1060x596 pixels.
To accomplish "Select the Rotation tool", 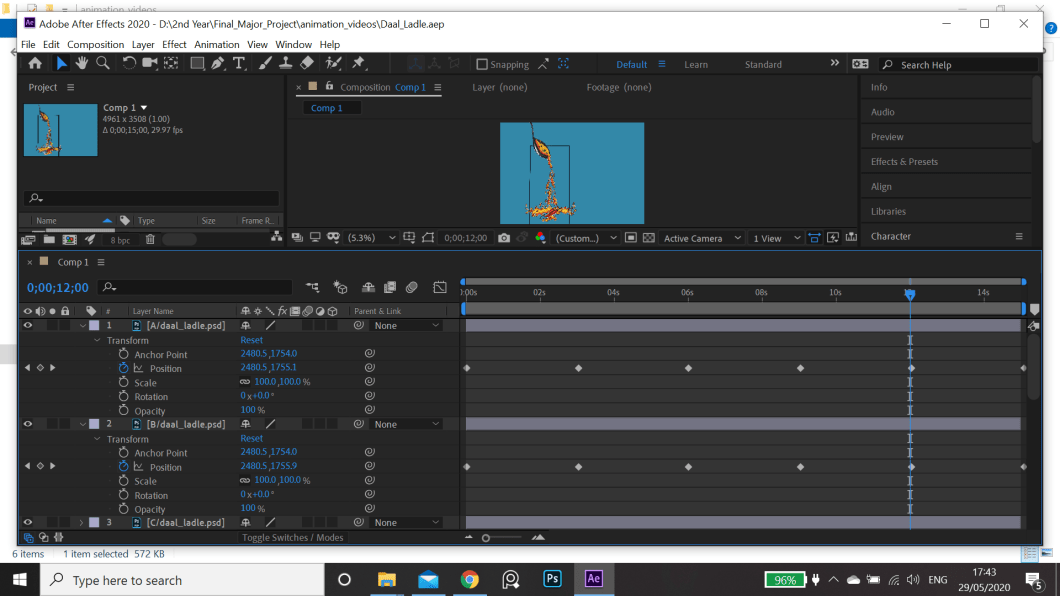I will tap(128, 64).
